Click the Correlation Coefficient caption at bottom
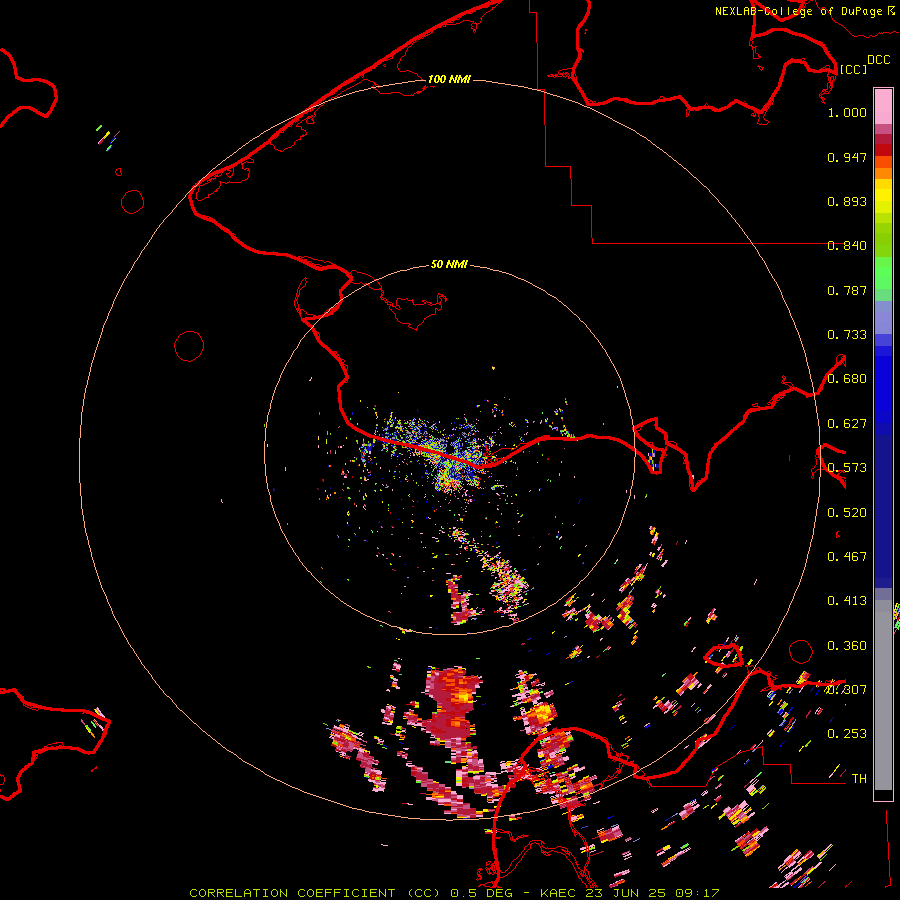900x900 pixels. point(454,893)
